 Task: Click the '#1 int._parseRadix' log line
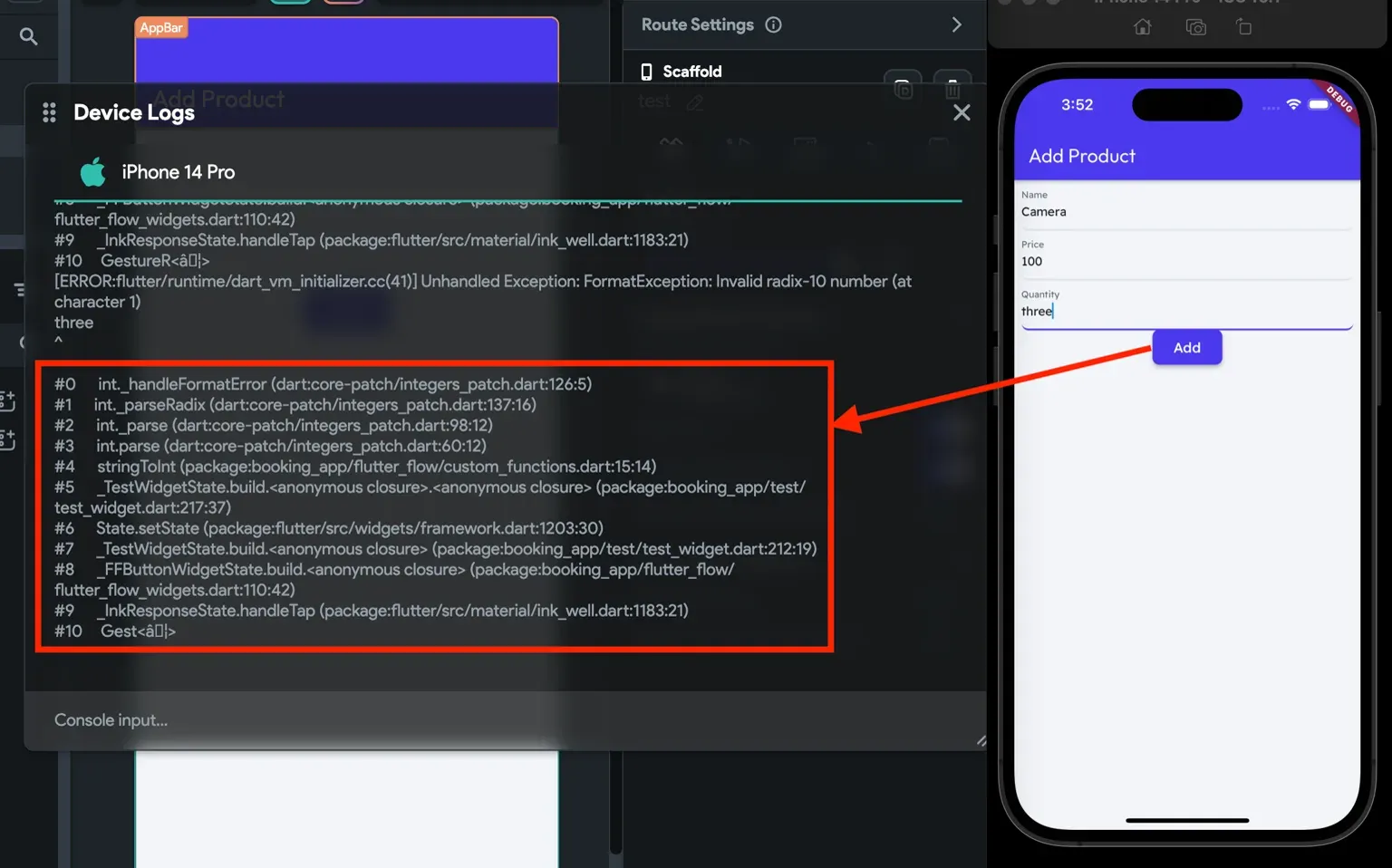tap(295, 405)
